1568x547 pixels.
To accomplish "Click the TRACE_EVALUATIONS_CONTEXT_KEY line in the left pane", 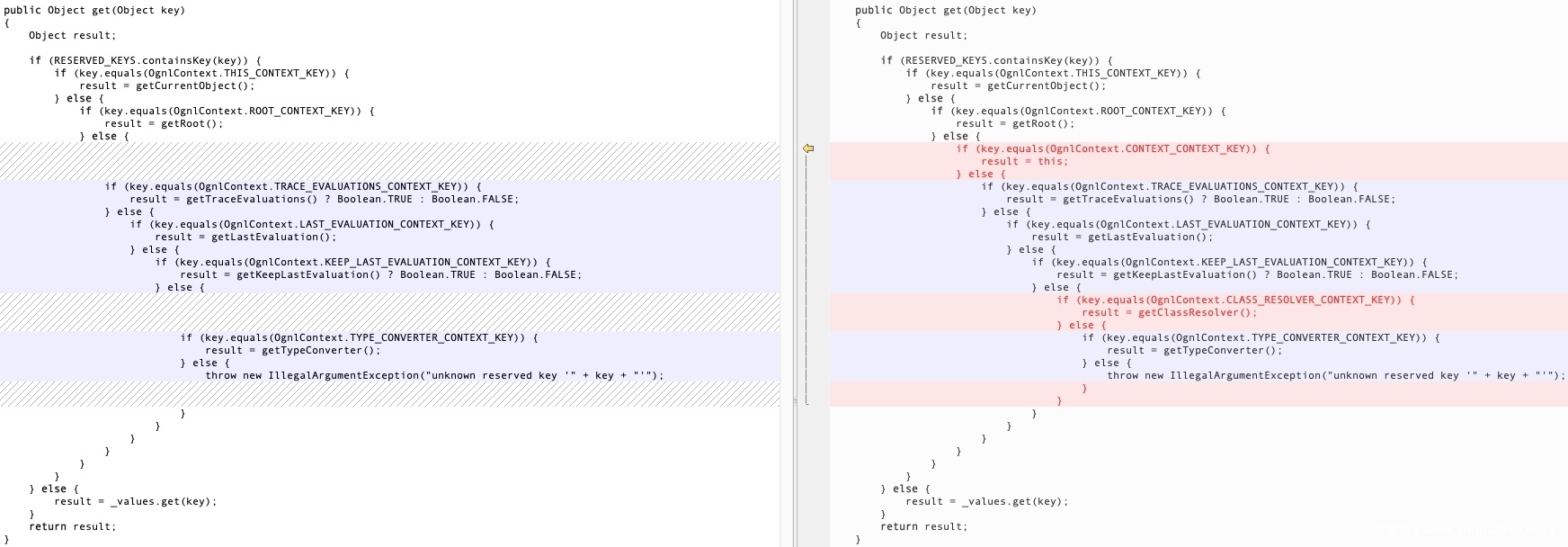I will pos(292,187).
